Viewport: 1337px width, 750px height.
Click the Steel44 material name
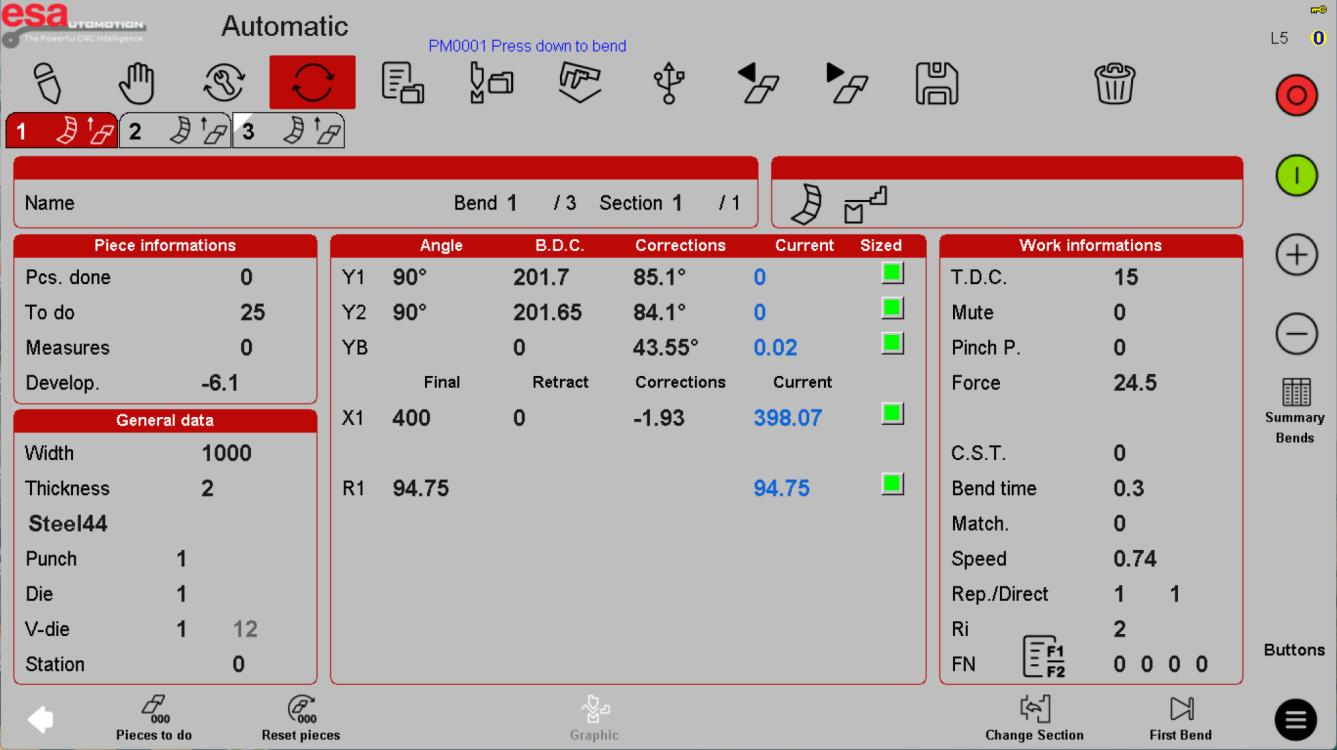(67, 524)
